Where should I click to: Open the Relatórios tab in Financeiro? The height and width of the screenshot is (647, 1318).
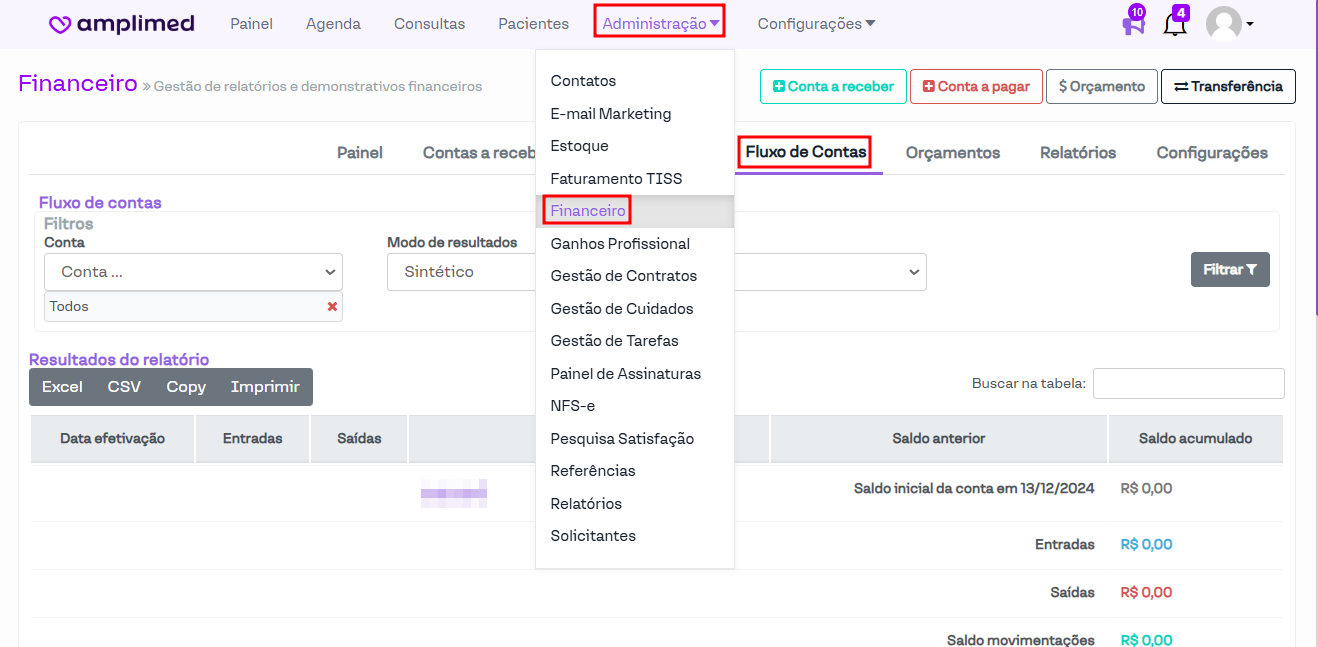1077,153
